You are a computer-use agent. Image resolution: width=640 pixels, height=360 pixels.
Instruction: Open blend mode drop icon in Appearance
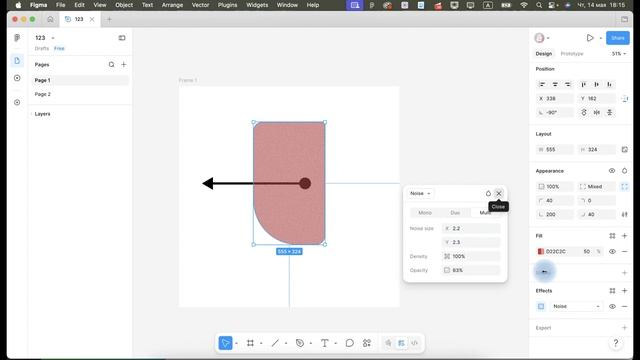pyautogui.click(x=624, y=171)
